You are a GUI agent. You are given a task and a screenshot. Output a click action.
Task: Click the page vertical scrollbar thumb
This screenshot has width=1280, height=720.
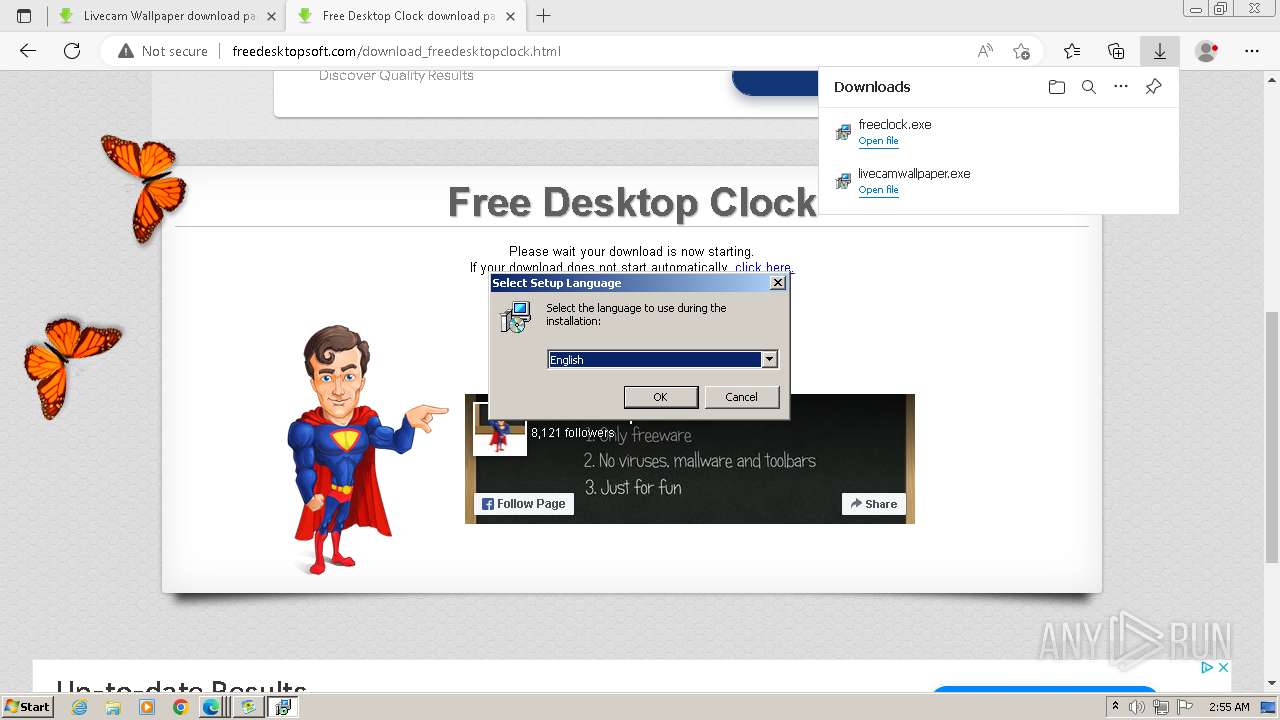(x=1271, y=437)
